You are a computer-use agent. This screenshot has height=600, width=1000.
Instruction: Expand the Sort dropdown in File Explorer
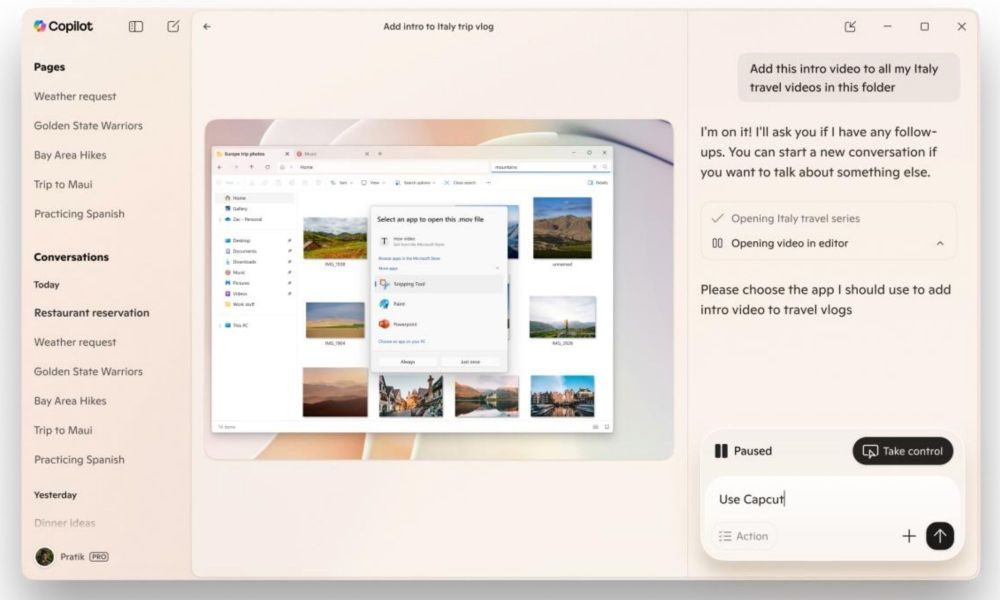coord(342,183)
